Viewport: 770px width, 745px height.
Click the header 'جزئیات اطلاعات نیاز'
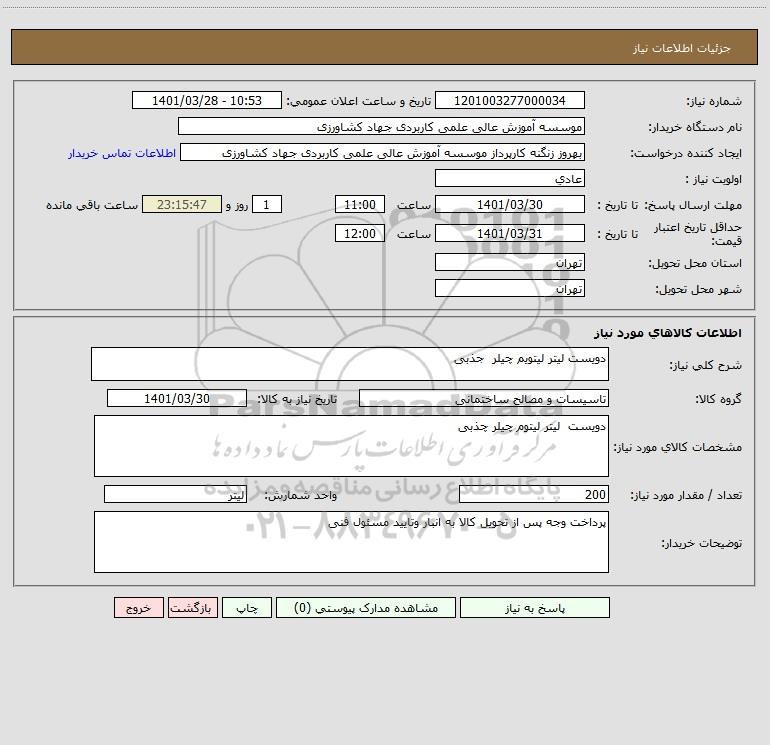[x=682, y=48]
